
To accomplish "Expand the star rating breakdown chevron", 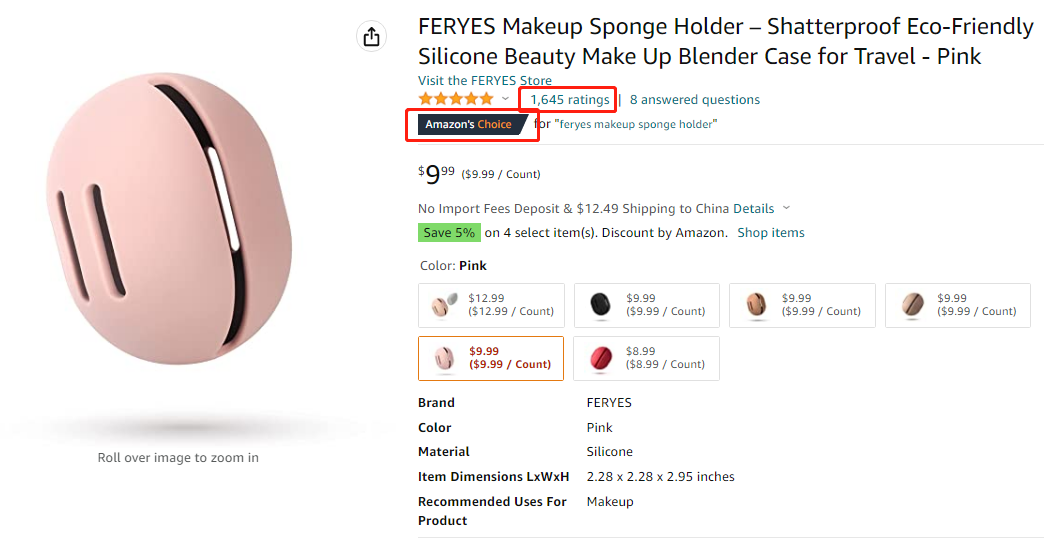I will coord(506,99).
